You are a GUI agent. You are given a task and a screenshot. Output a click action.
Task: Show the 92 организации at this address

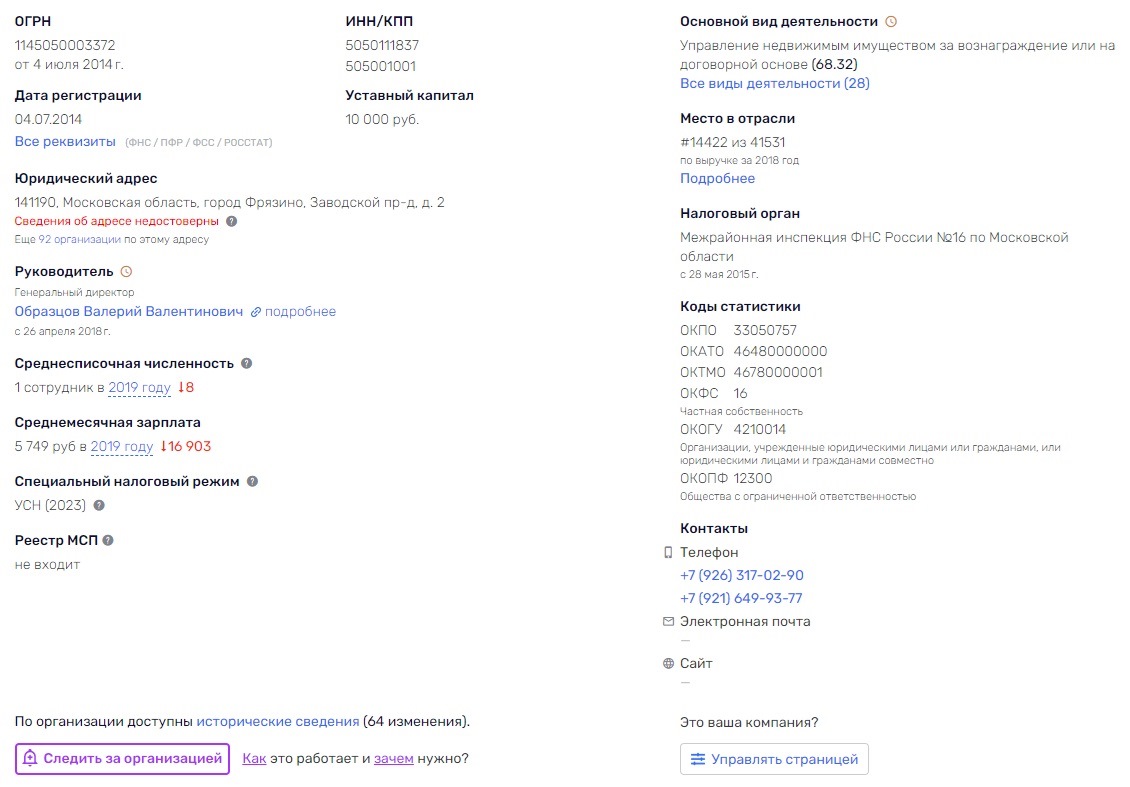79,239
